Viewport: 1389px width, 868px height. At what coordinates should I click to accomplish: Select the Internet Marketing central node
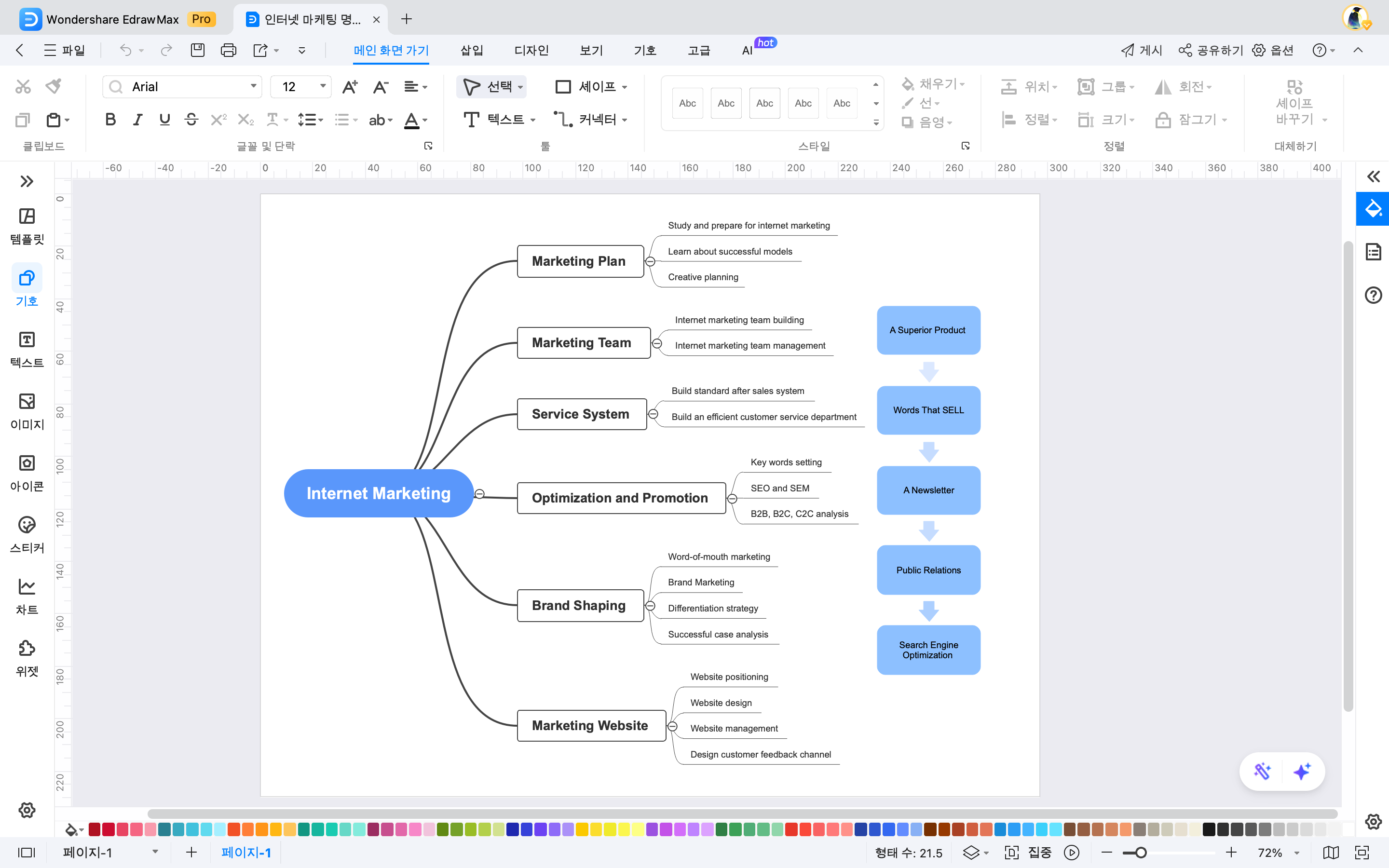tap(378, 493)
